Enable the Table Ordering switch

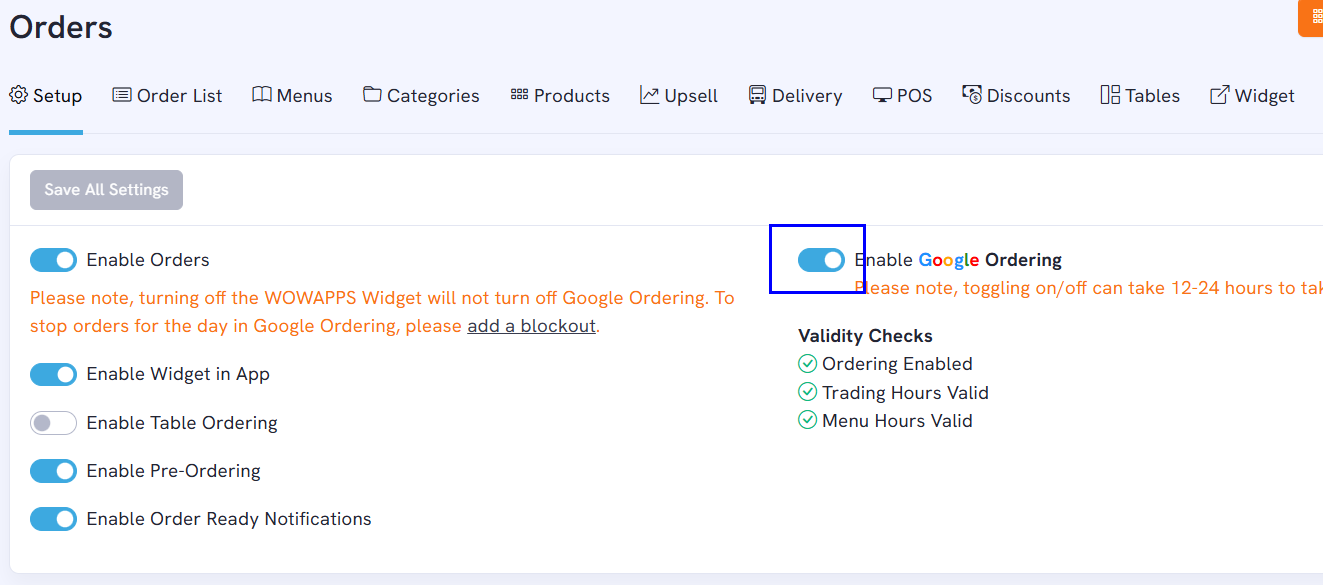click(53, 423)
